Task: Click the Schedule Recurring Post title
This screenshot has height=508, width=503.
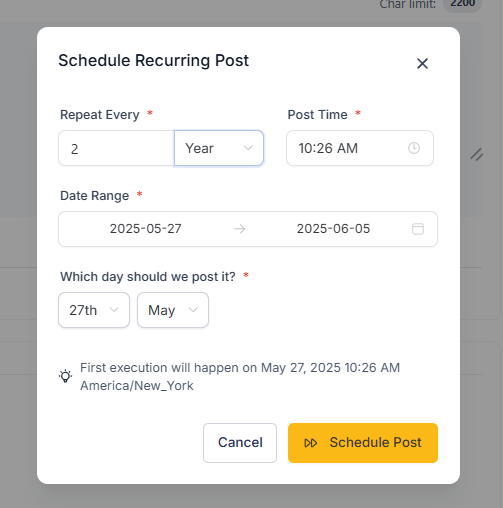Action: click(154, 61)
